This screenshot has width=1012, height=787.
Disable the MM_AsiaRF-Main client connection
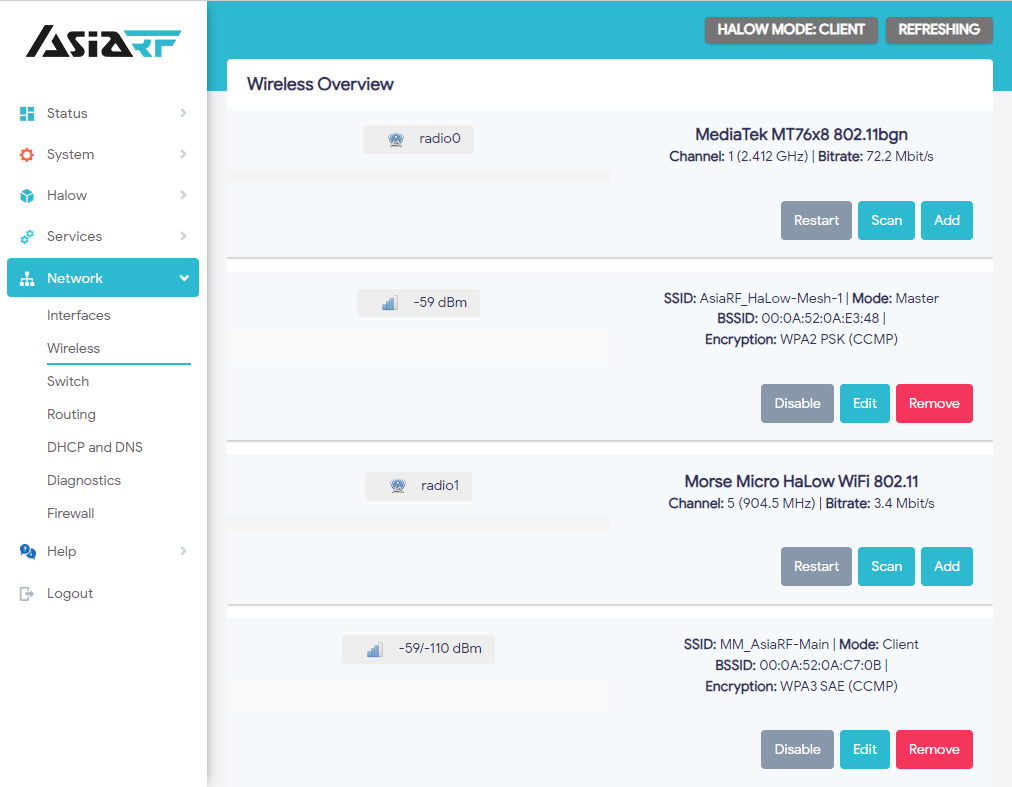797,749
